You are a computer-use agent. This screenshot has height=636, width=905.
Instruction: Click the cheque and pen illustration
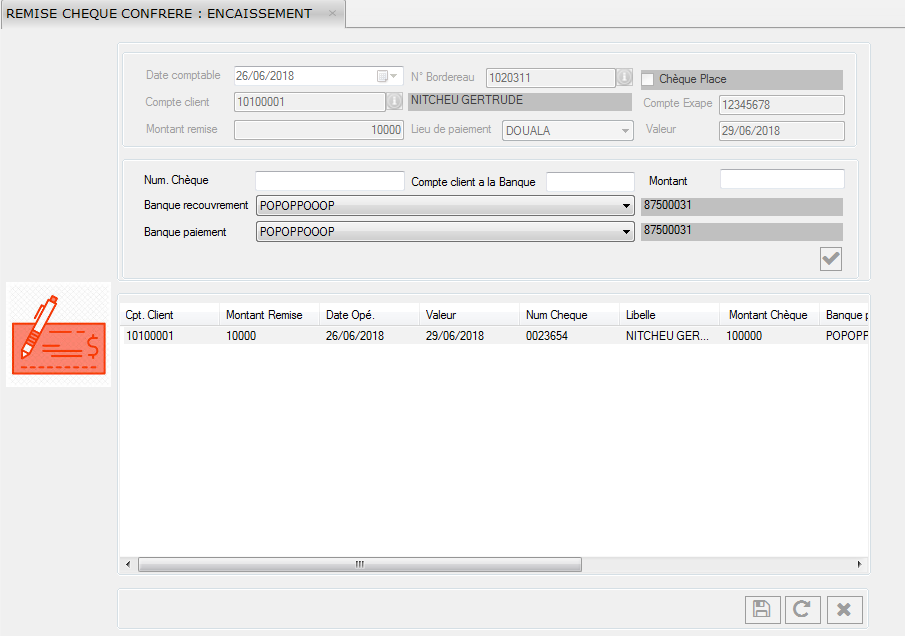pyautogui.click(x=58, y=335)
